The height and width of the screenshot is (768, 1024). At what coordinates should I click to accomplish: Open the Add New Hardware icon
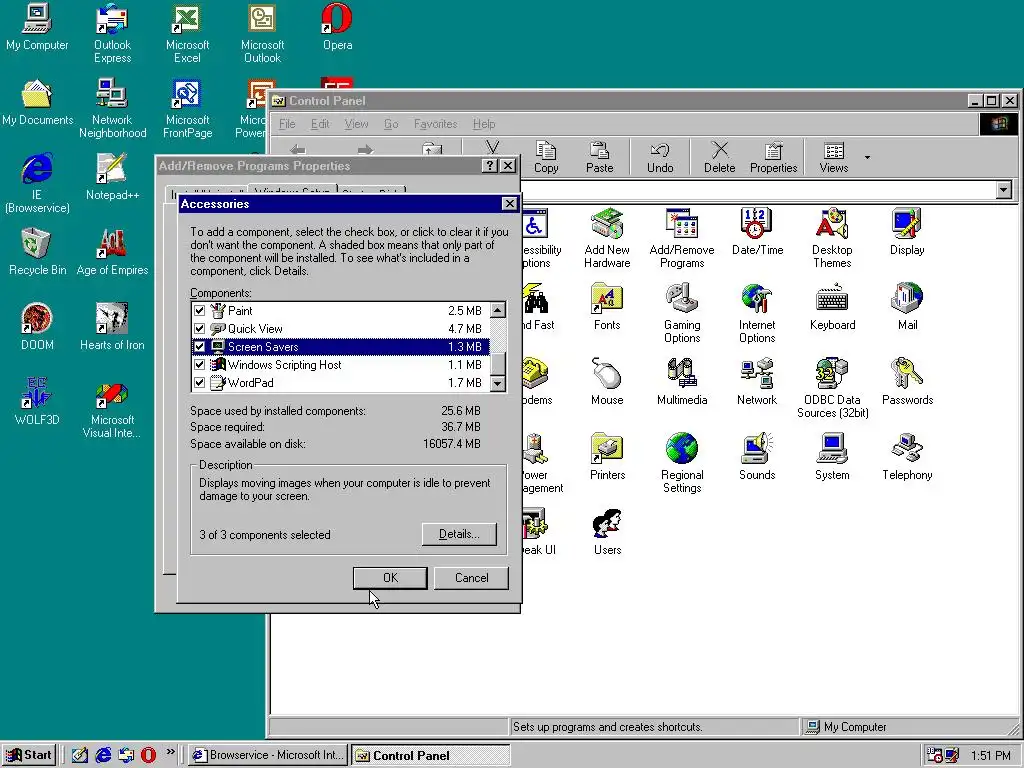607,238
